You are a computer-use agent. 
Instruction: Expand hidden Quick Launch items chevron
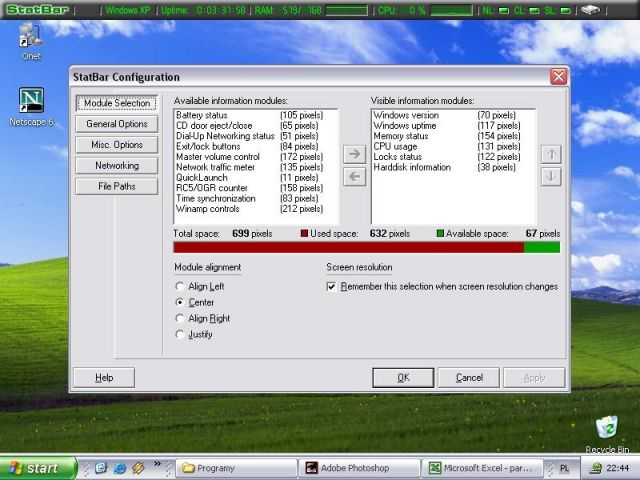157,464
